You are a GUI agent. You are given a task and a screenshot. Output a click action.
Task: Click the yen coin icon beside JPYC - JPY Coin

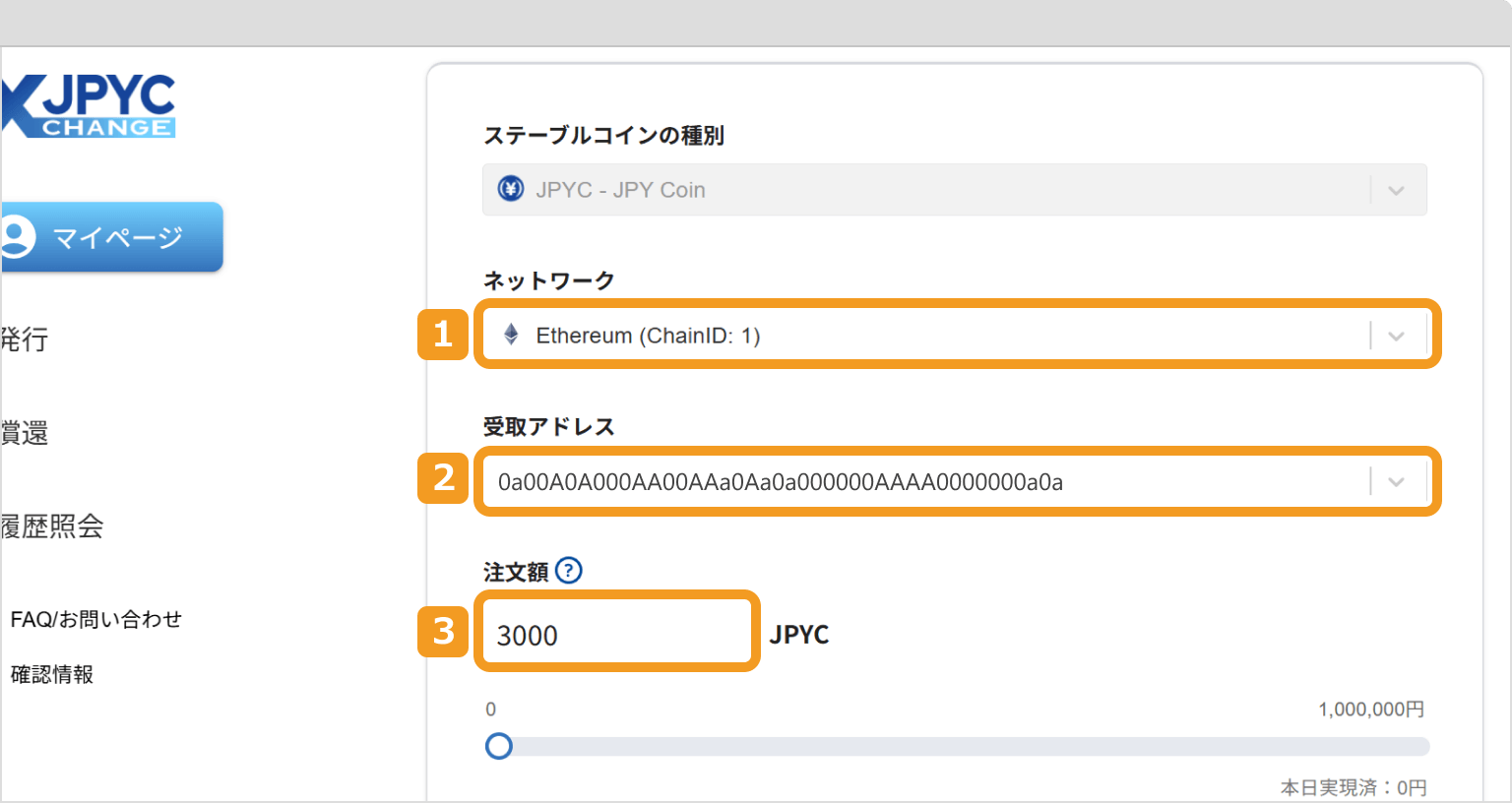coord(511,189)
